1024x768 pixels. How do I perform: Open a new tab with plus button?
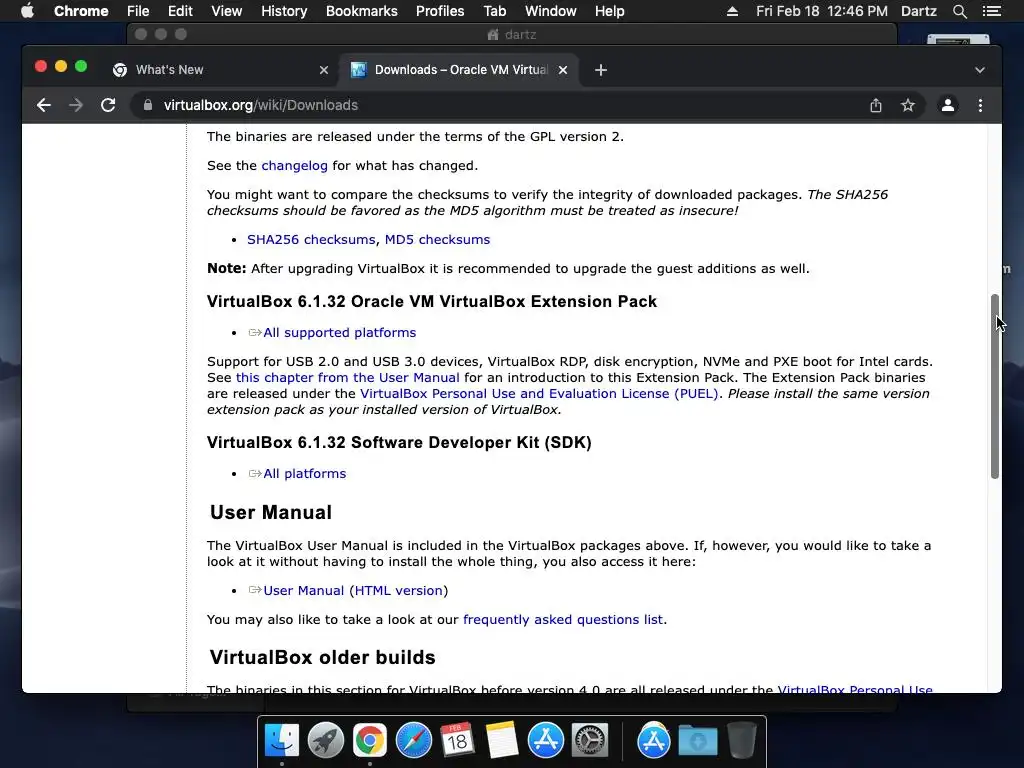pyautogui.click(x=601, y=70)
